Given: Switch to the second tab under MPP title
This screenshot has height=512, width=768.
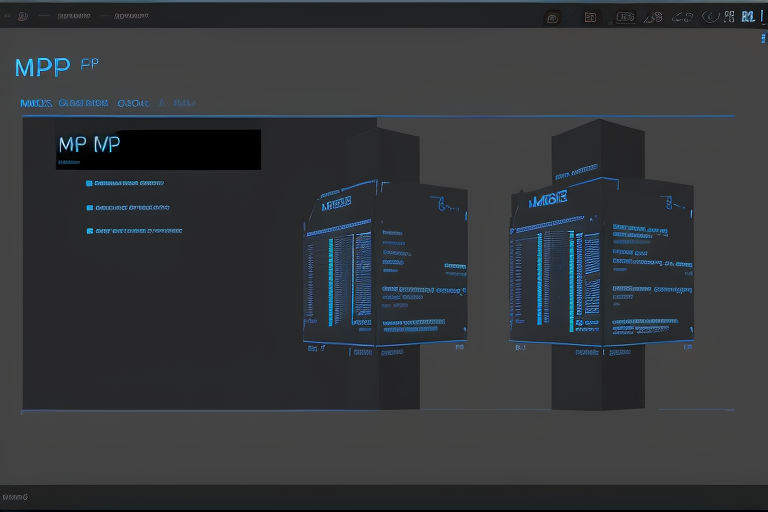Looking at the screenshot, I should (x=83, y=103).
